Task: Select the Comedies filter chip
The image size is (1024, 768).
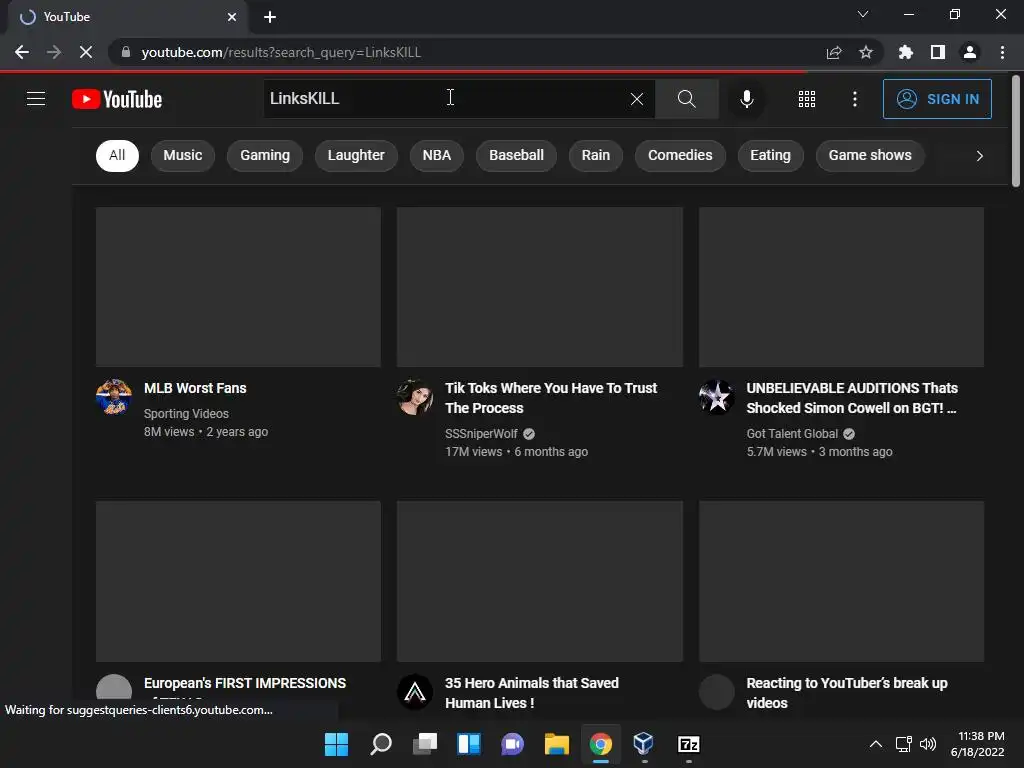Action: tap(680, 155)
